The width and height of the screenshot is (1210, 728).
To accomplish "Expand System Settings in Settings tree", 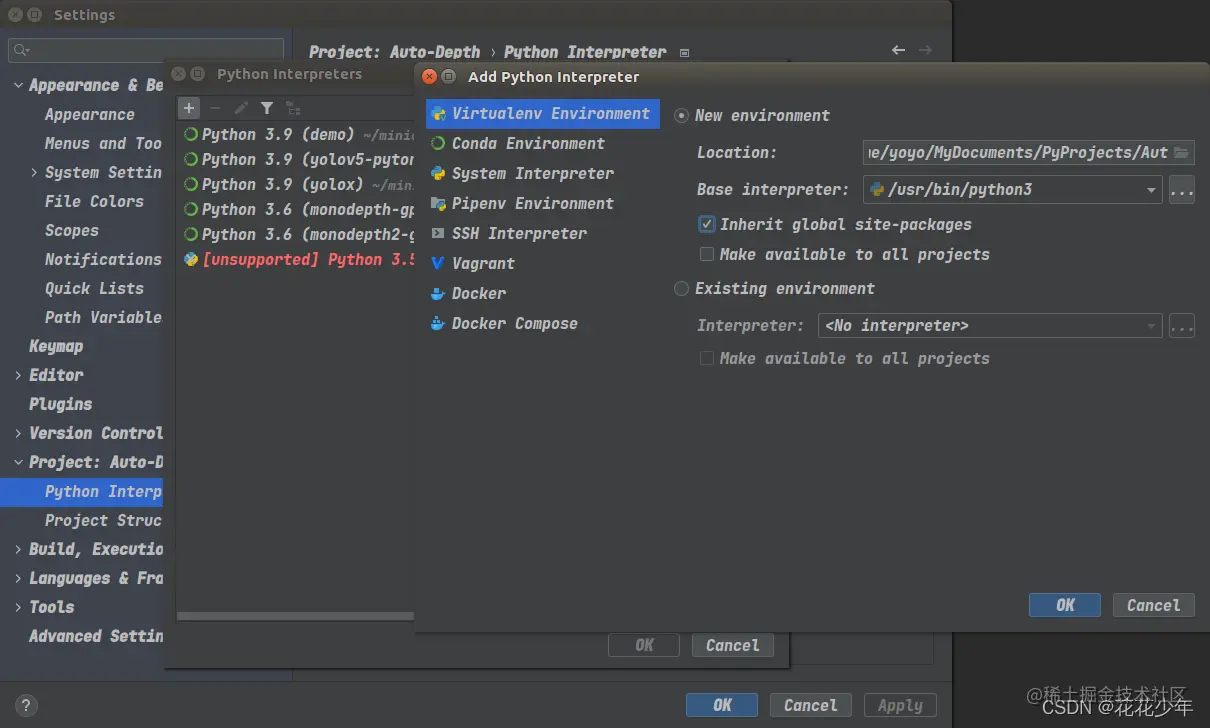I will [x=35, y=172].
